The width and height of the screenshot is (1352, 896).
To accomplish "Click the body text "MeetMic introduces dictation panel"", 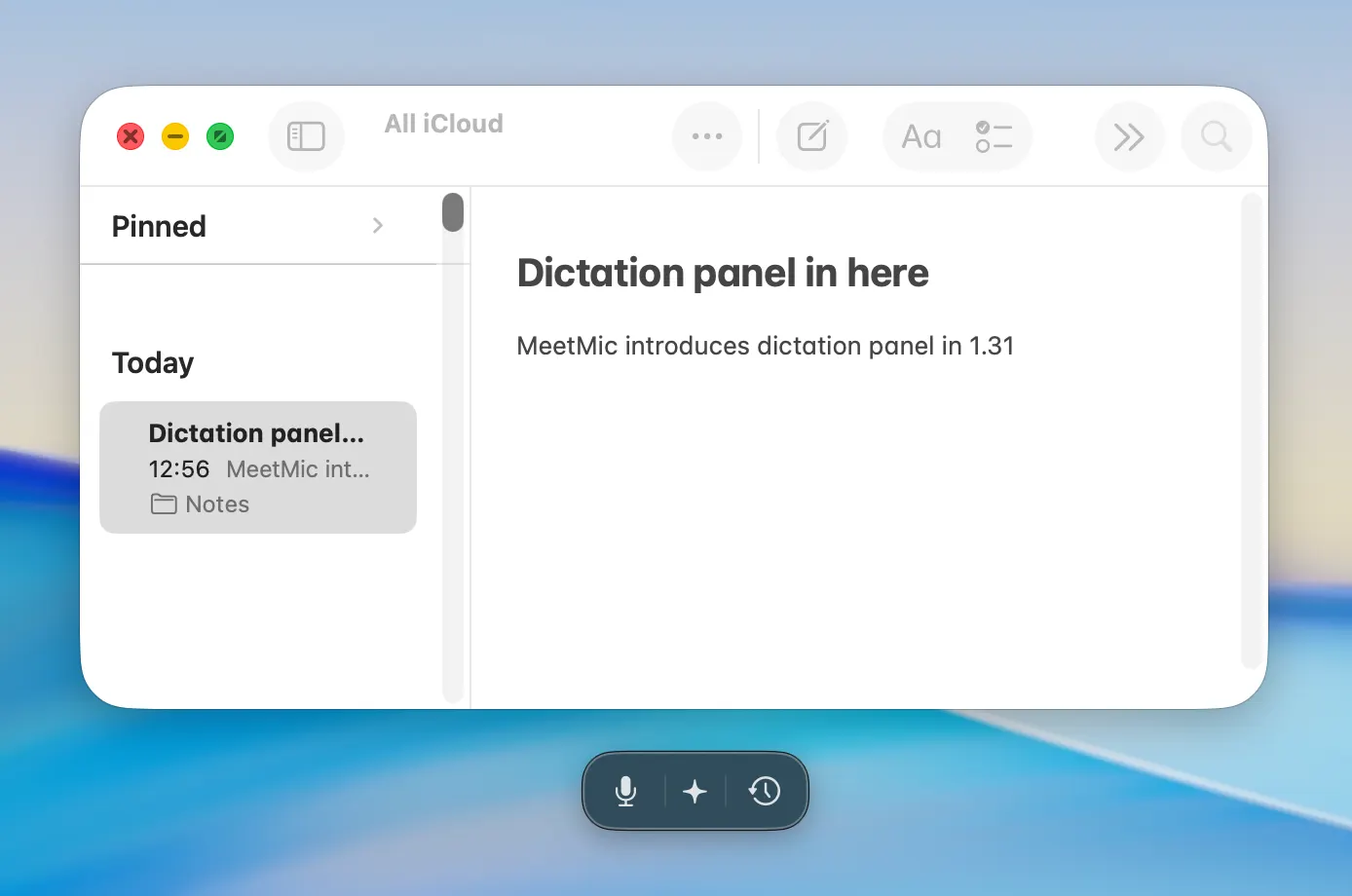I will [726, 346].
